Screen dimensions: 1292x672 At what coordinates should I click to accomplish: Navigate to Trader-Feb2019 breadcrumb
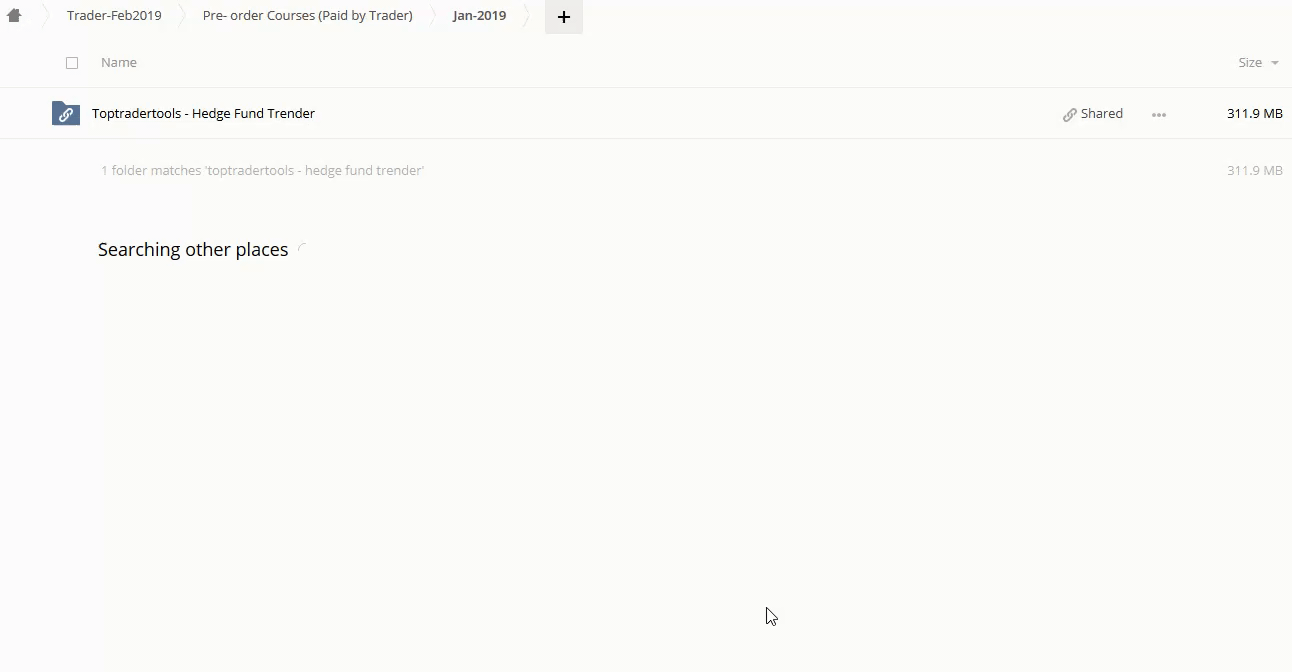coord(114,16)
